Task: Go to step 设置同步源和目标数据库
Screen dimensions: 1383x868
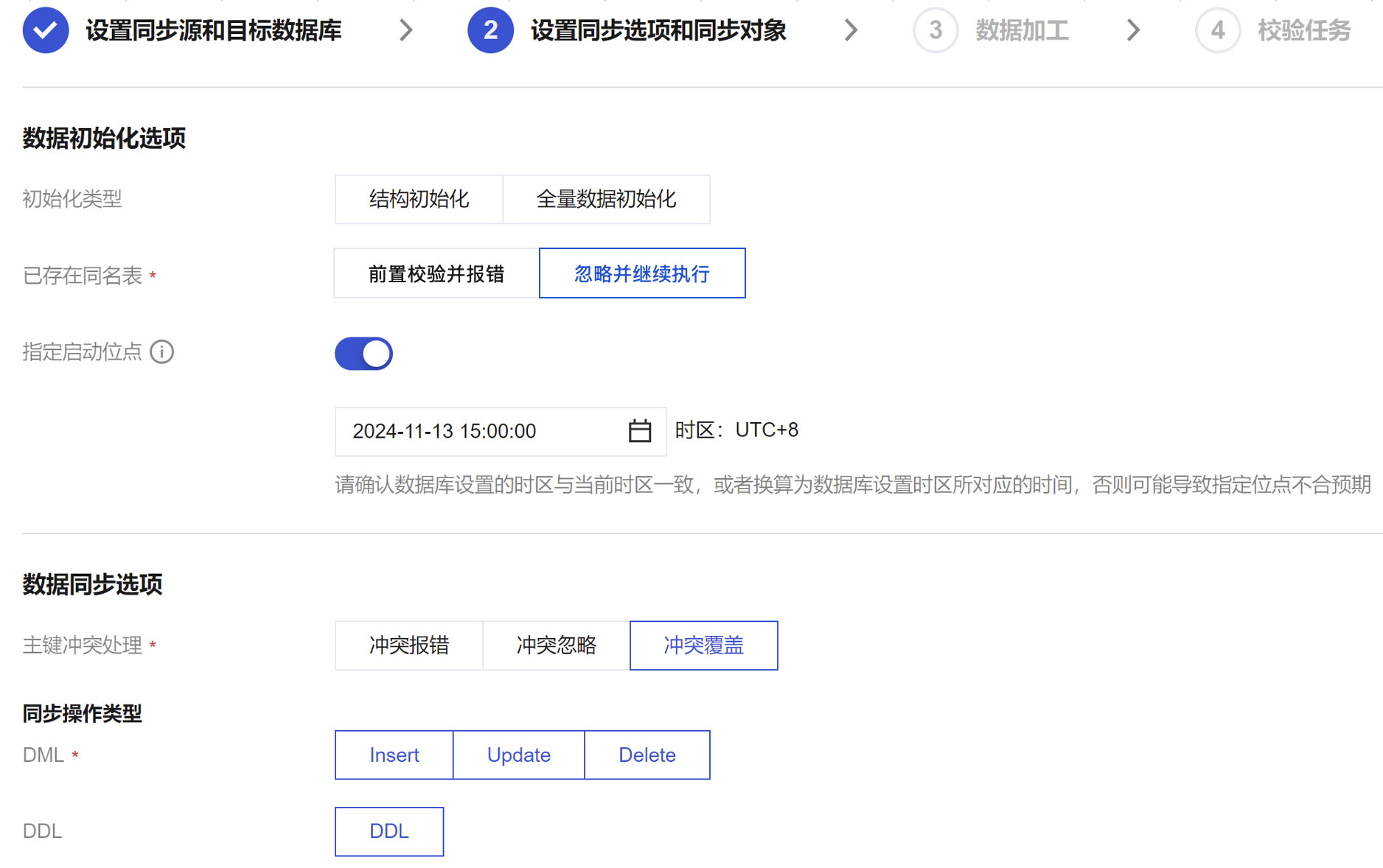Action: pos(214,31)
